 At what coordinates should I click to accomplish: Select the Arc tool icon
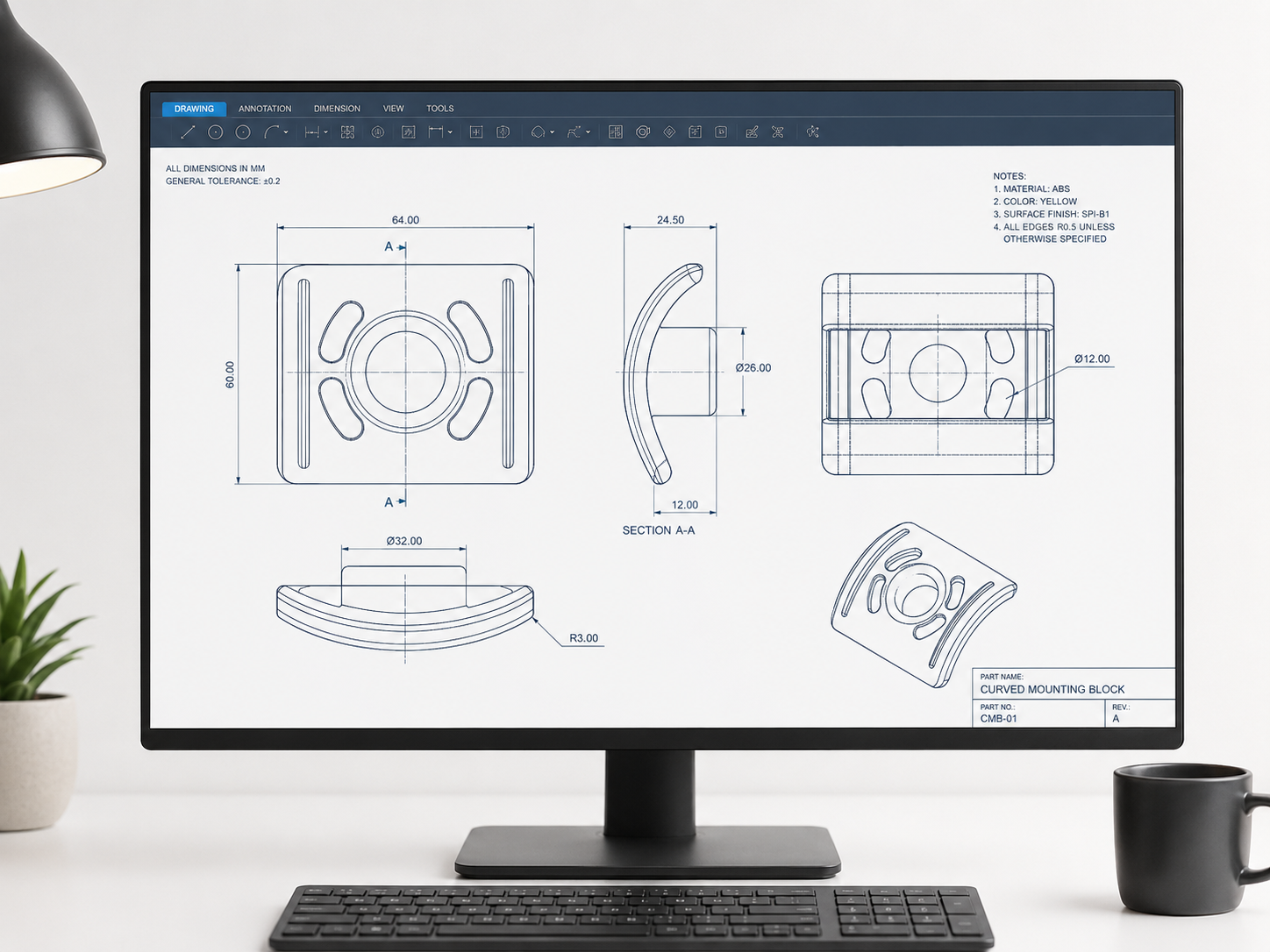[272, 132]
